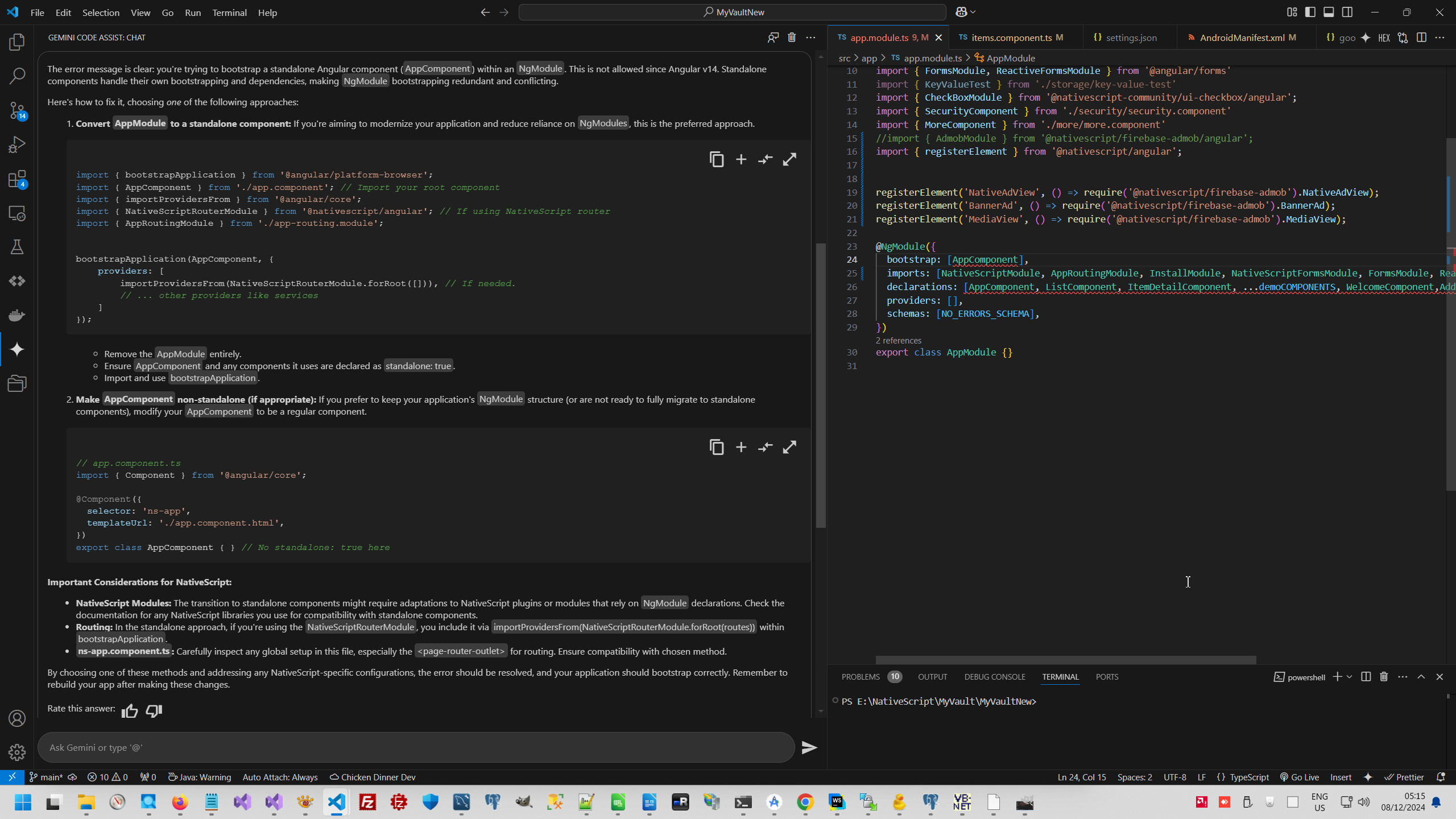Insert second code block into new file
Image resolution: width=1456 pixels, height=819 pixels.
click(x=741, y=448)
